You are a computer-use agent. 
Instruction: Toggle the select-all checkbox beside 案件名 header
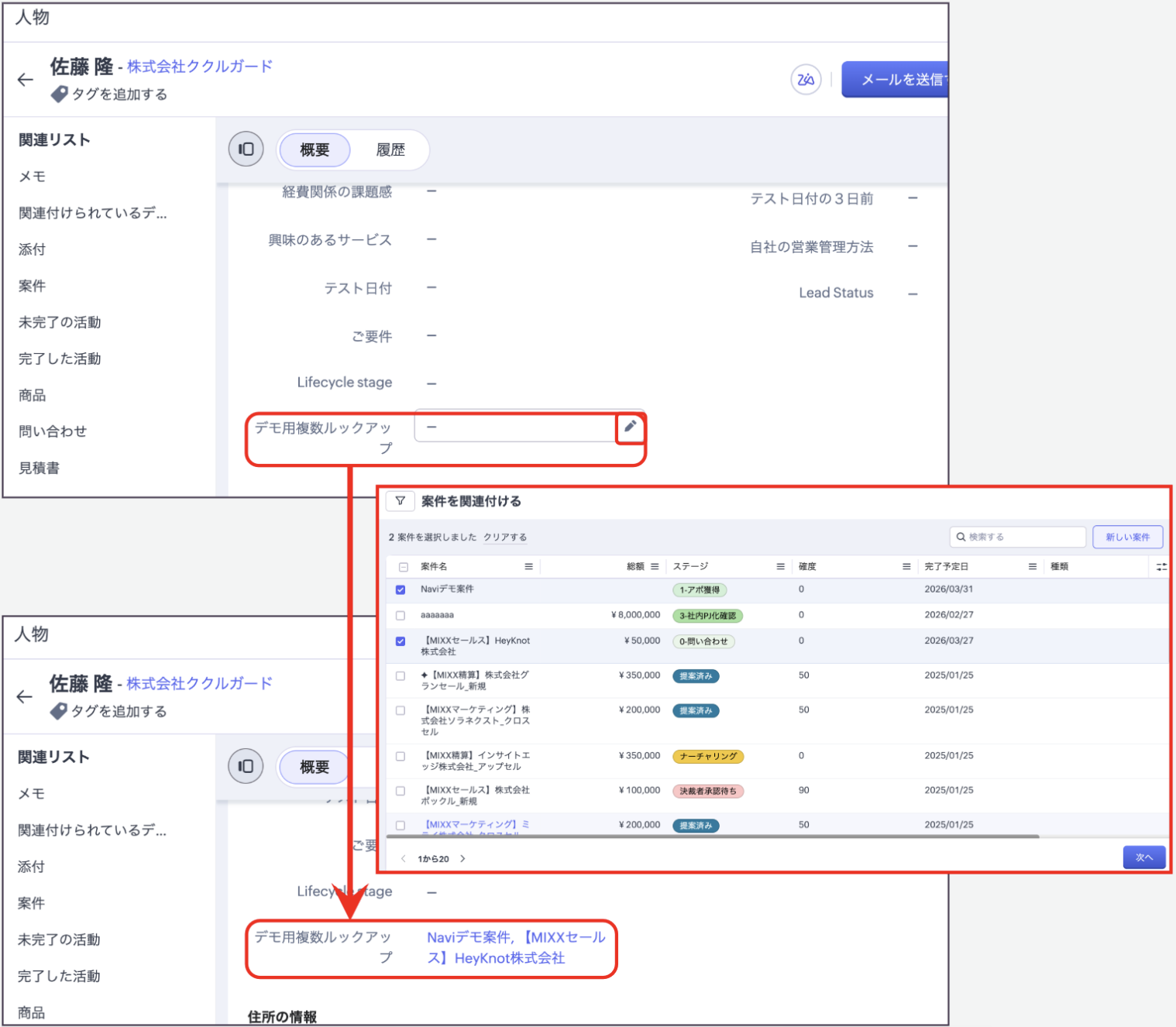click(x=403, y=567)
